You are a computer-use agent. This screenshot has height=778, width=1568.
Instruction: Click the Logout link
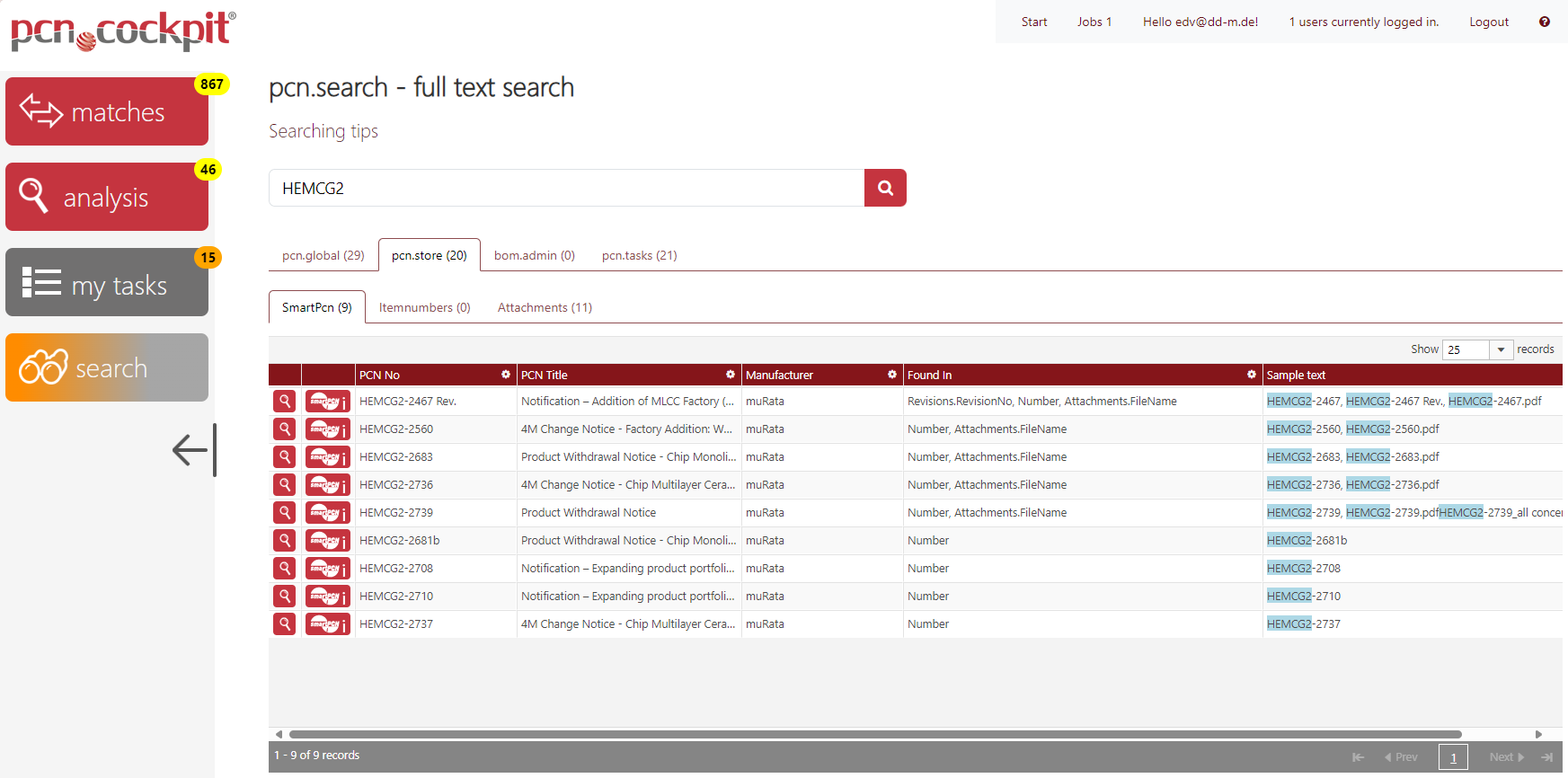coord(1489,22)
